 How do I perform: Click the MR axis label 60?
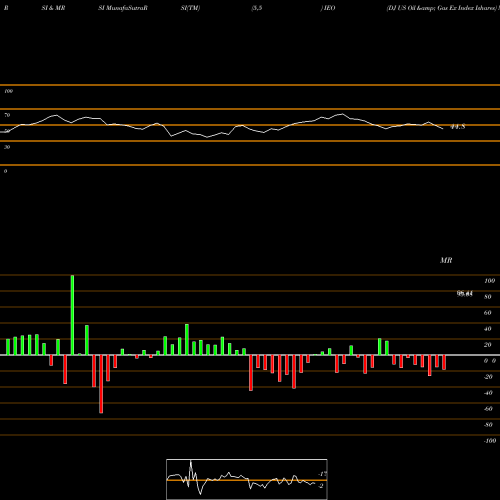point(488,313)
